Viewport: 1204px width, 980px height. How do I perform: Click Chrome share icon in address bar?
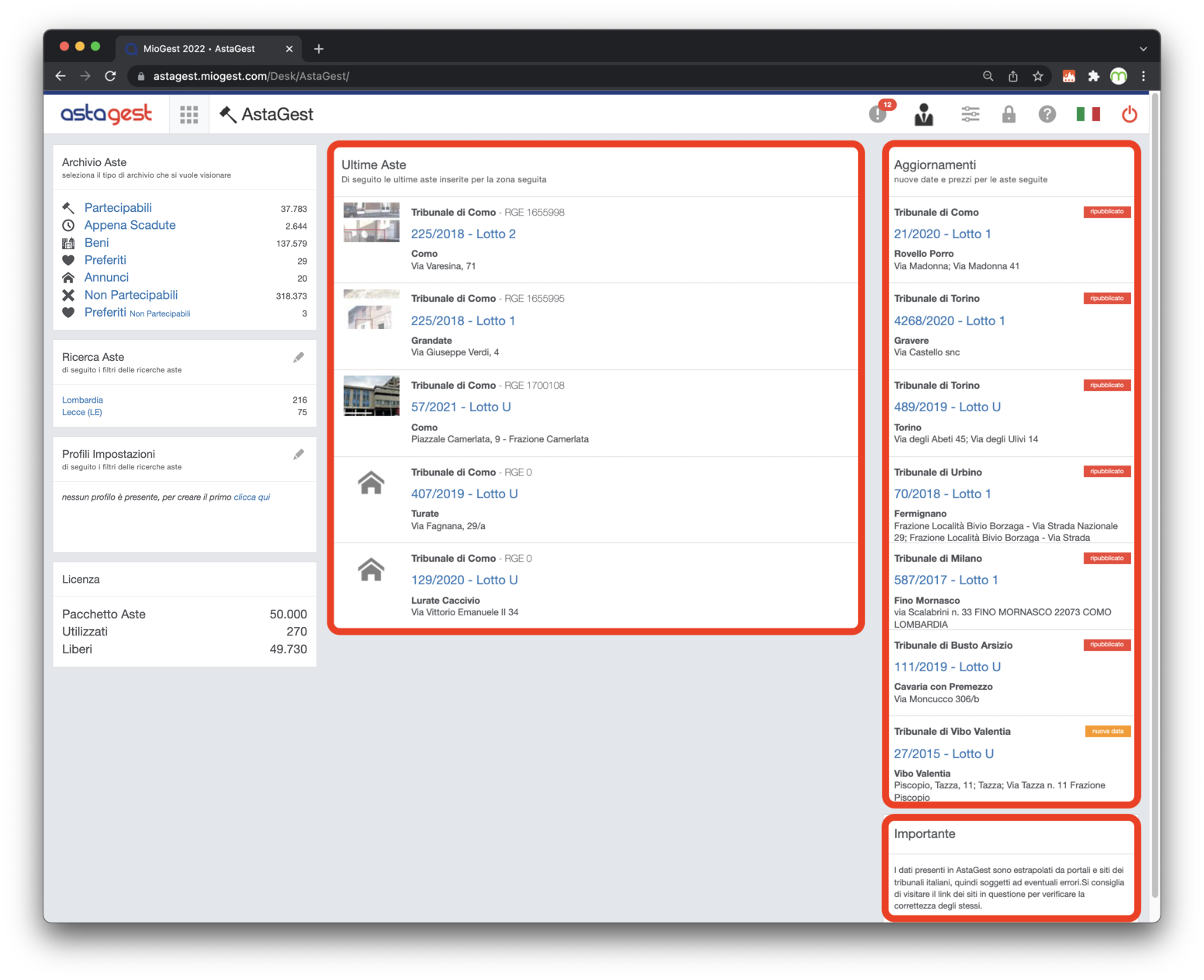tap(1013, 76)
